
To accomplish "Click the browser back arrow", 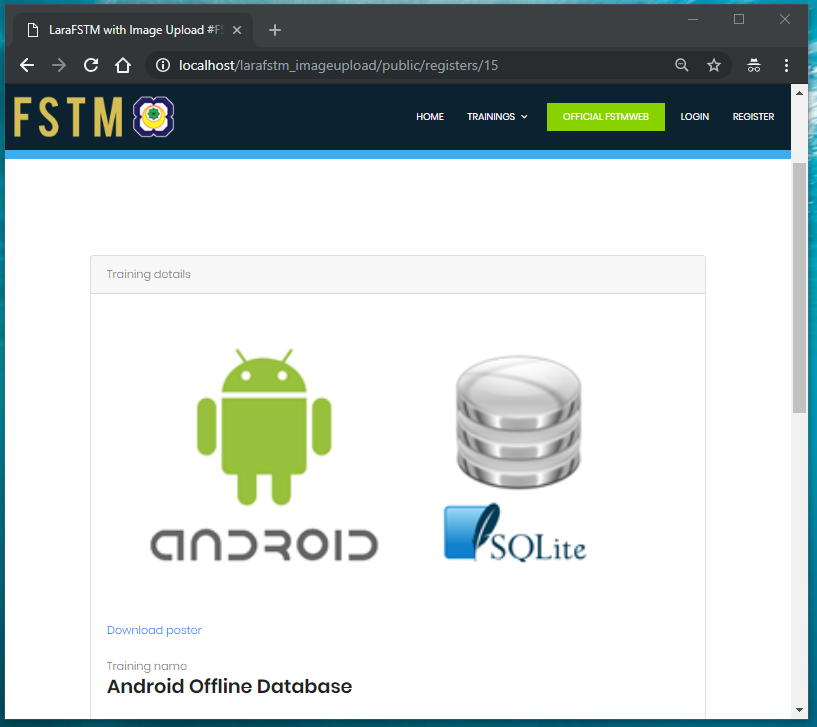I will [27, 65].
